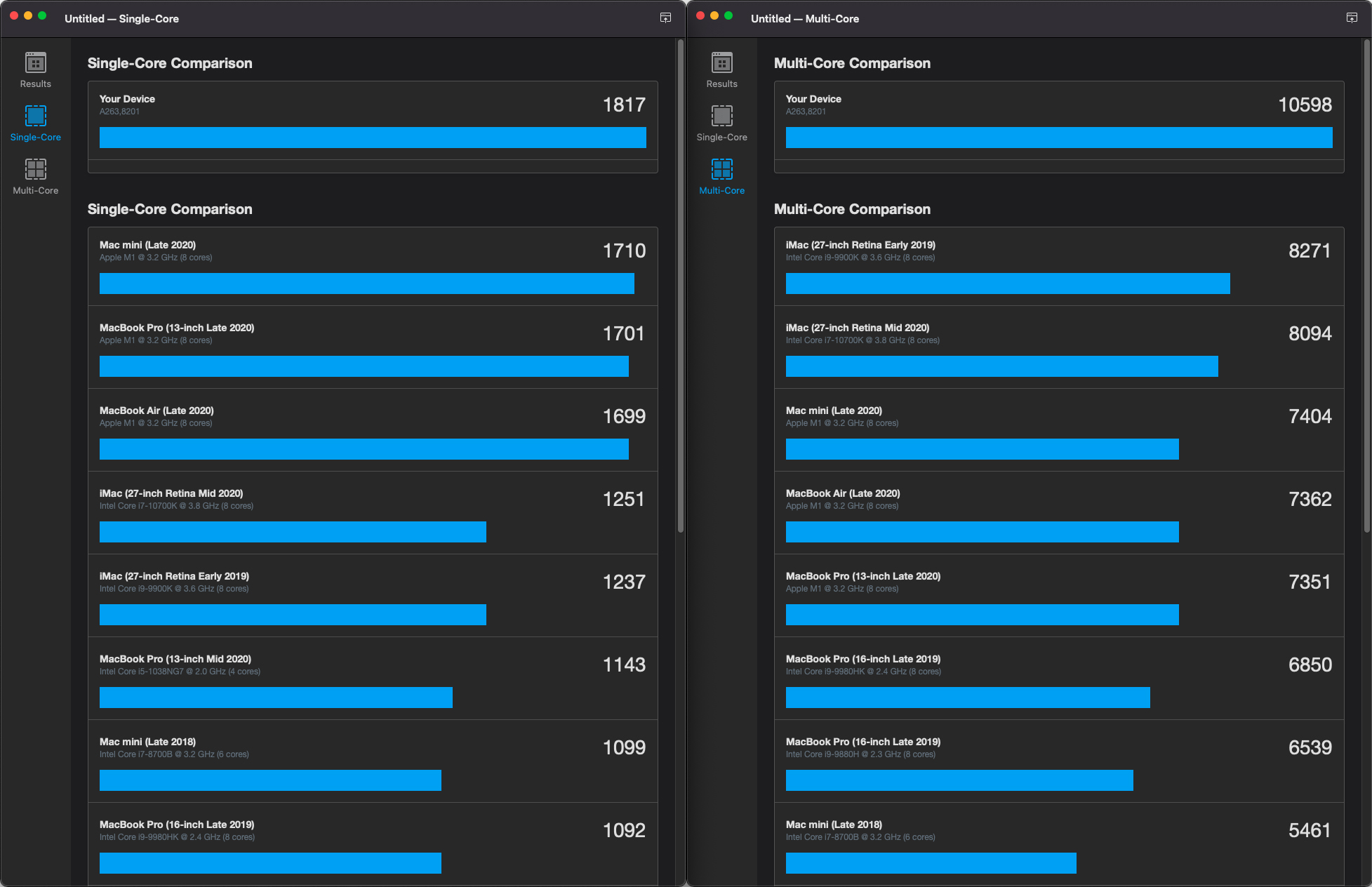Click title bar icon in Single-Core window
Viewport: 1372px width, 887px height.
click(665, 18)
